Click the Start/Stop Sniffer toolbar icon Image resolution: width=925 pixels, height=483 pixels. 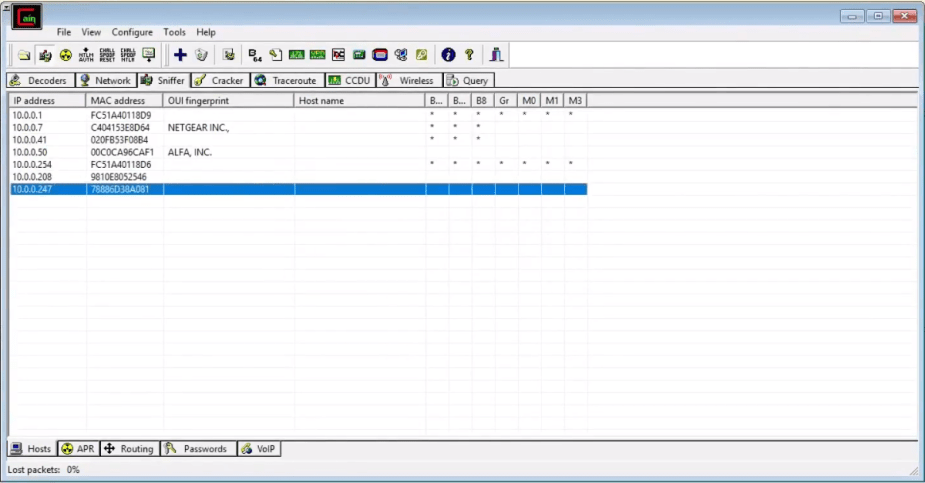click(45, 55)
